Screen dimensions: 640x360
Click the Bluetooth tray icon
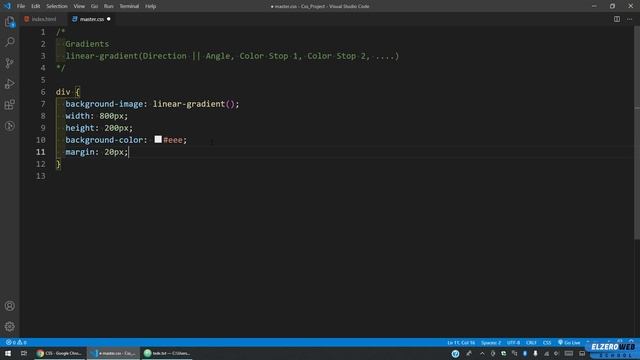(x=525, y=353)
